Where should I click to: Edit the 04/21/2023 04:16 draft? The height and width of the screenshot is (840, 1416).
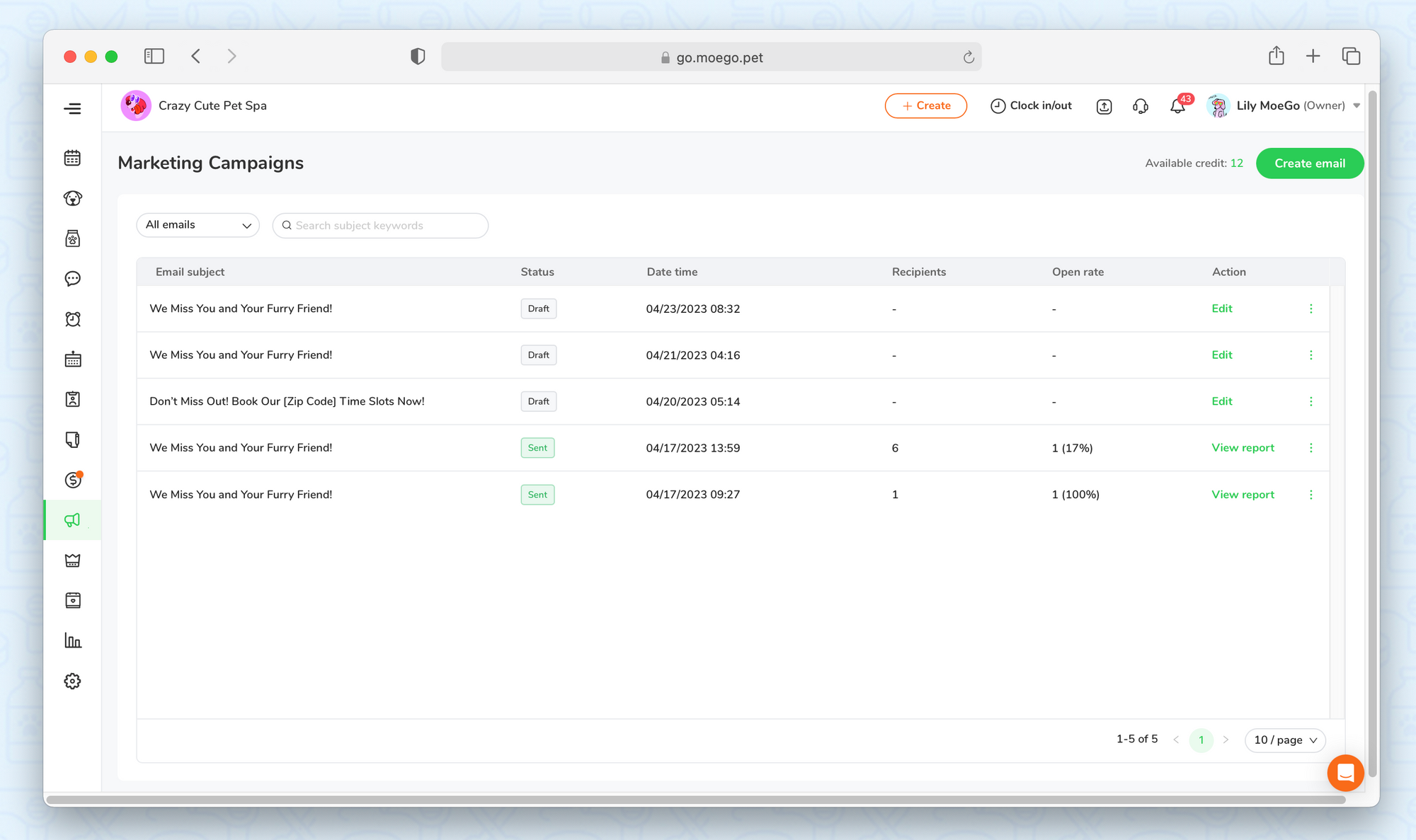pos(1221,355)
